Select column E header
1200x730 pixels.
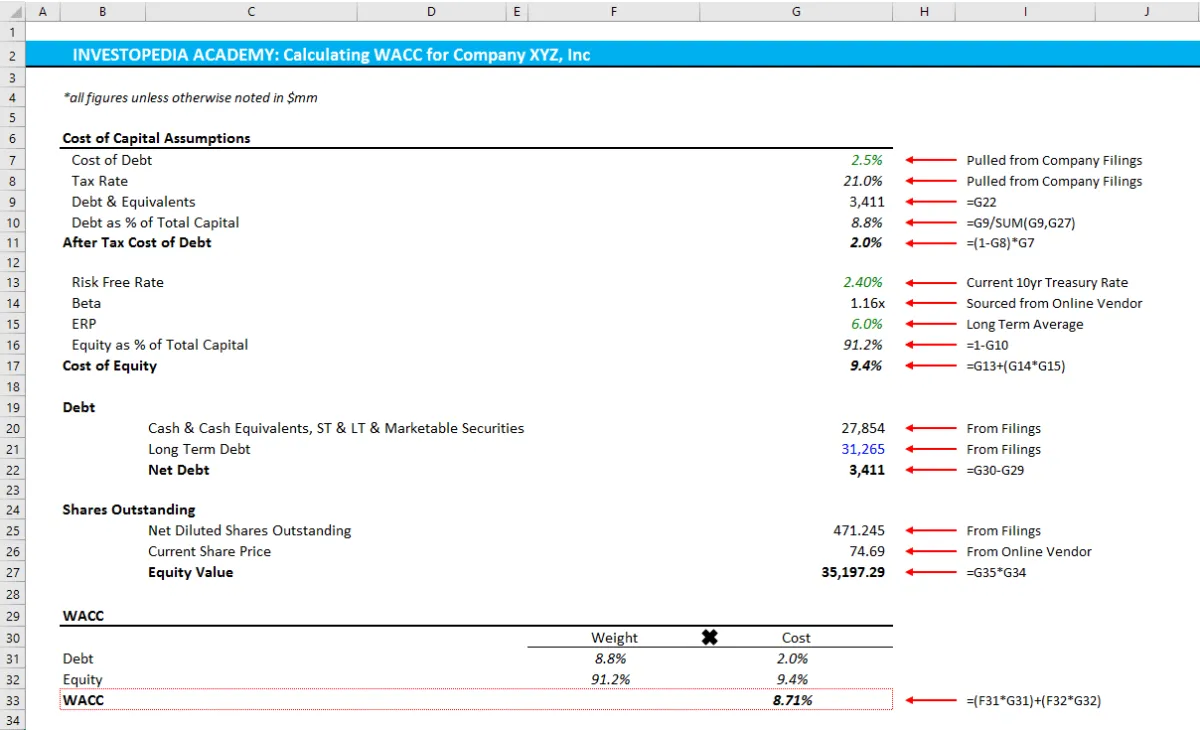click(516, 11)
